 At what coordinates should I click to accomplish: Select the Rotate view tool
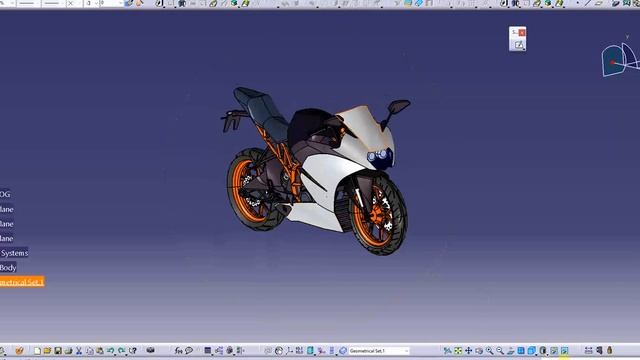479,351
